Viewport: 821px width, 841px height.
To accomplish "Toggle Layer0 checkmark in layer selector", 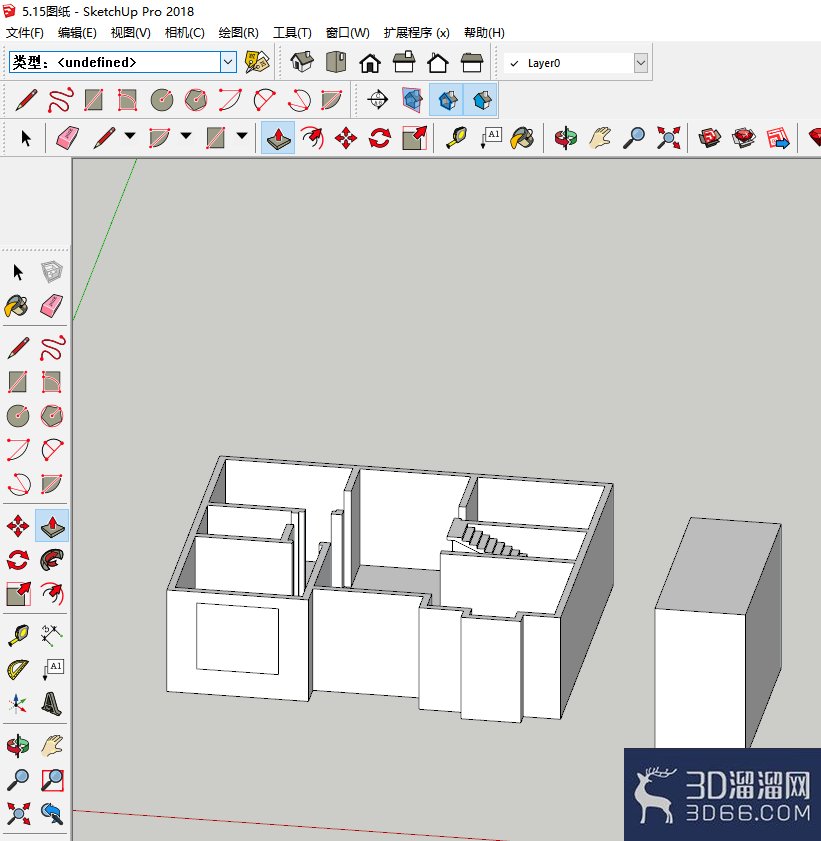I will click(x=514, y=63).
